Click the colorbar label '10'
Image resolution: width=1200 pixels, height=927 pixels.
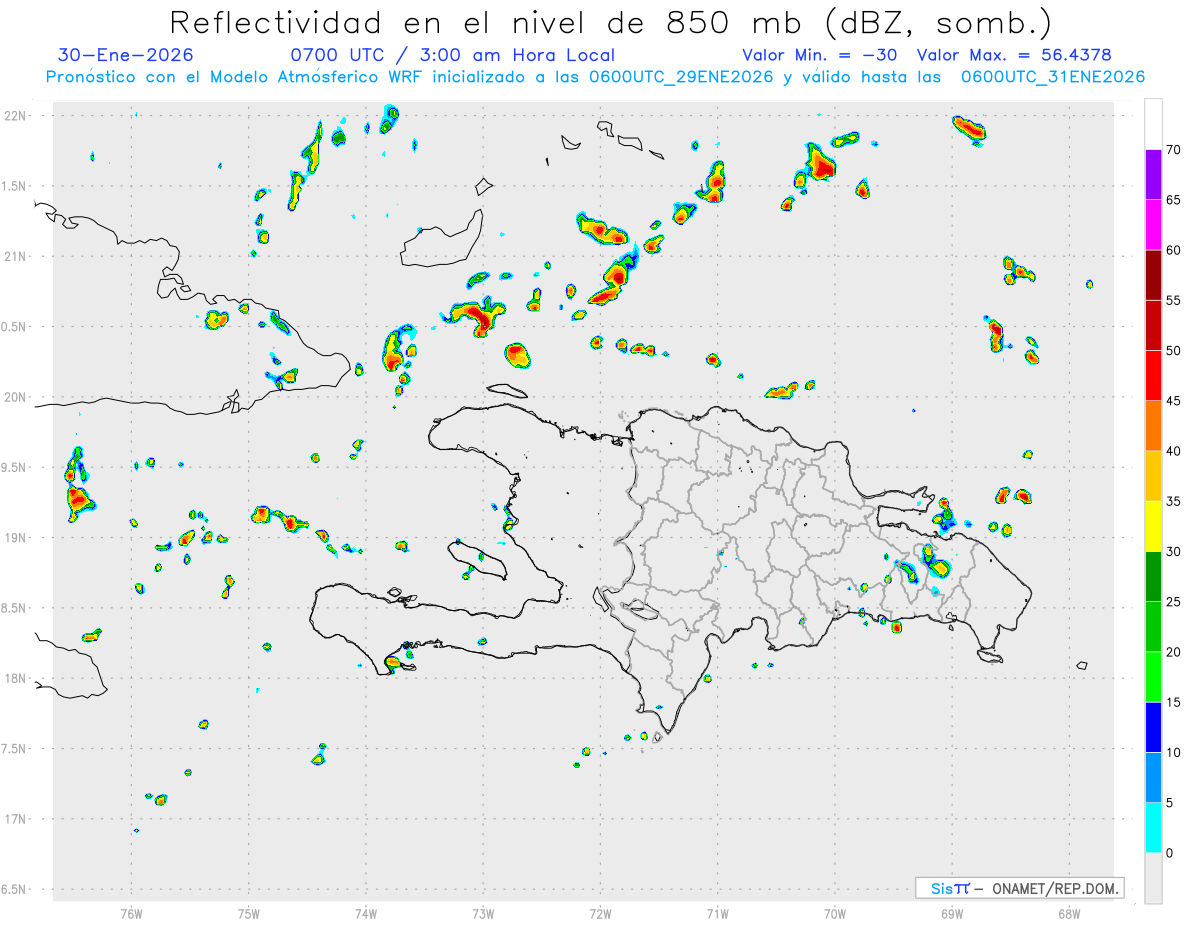pyautogui.click(x=1173, y=753)
